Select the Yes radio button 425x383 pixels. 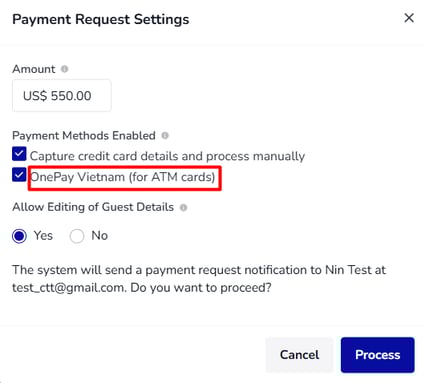pyautogui.click(x=19, y=236)
